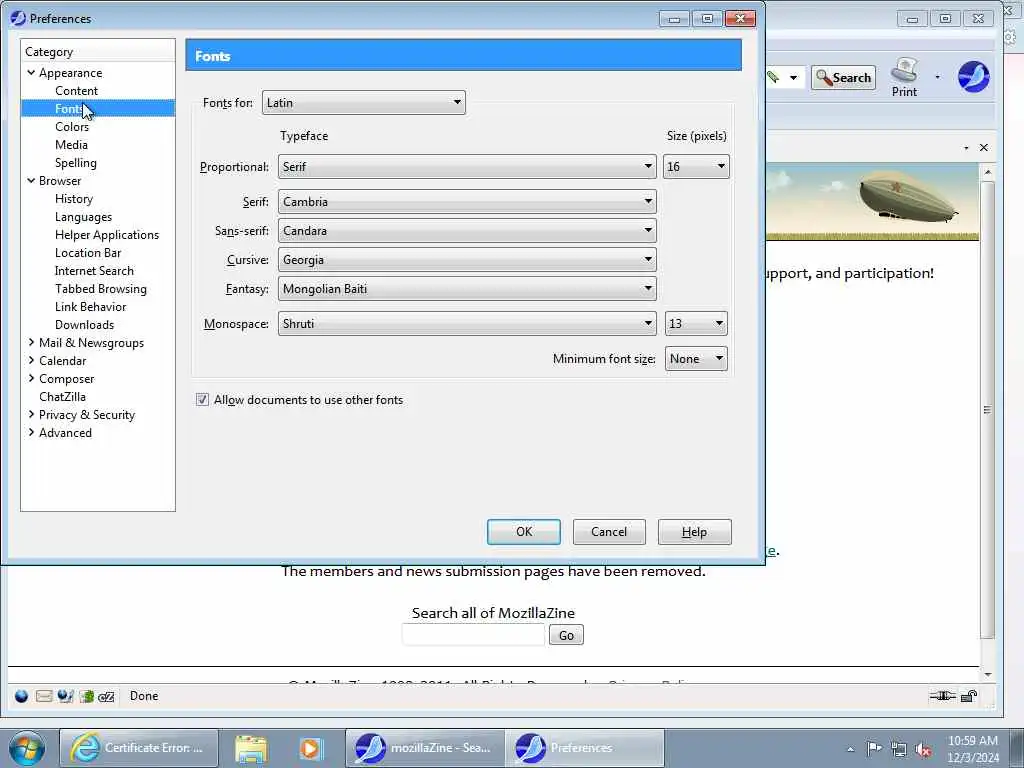
Task: Open the Serif font dropdown showing Cambria
Action: click(467, 202)
